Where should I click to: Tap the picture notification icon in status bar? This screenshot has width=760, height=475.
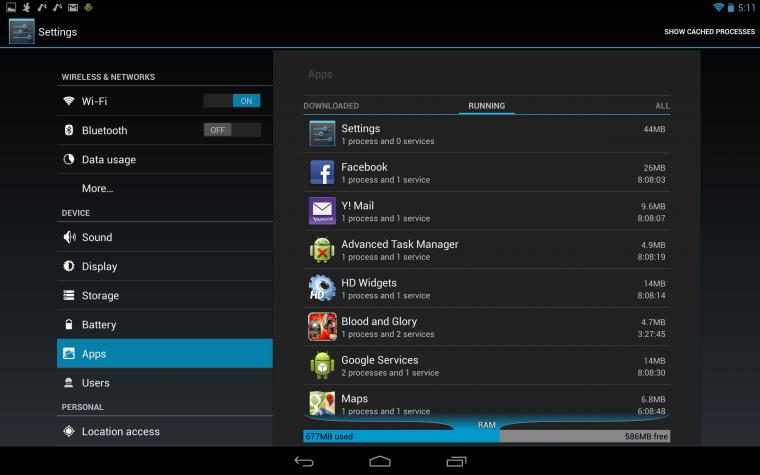[x=11, y=7]
